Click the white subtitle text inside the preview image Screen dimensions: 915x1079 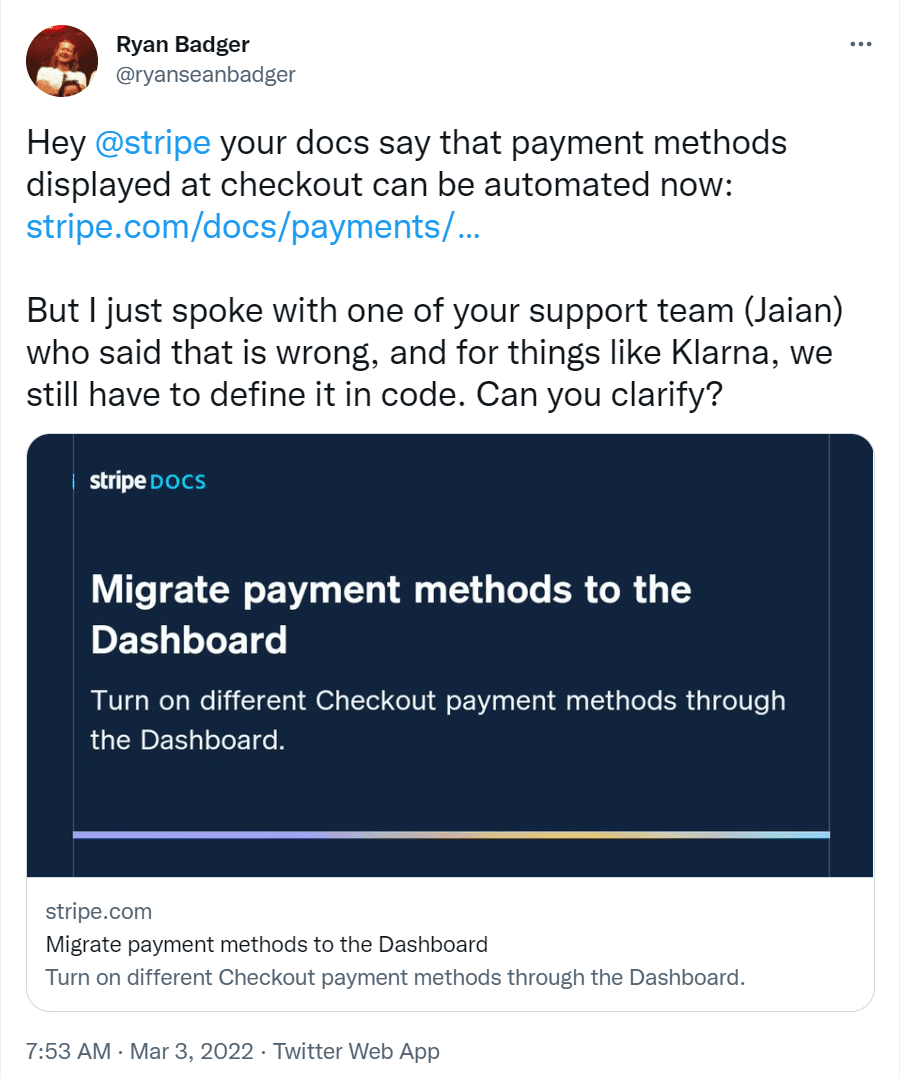(437, 720)
